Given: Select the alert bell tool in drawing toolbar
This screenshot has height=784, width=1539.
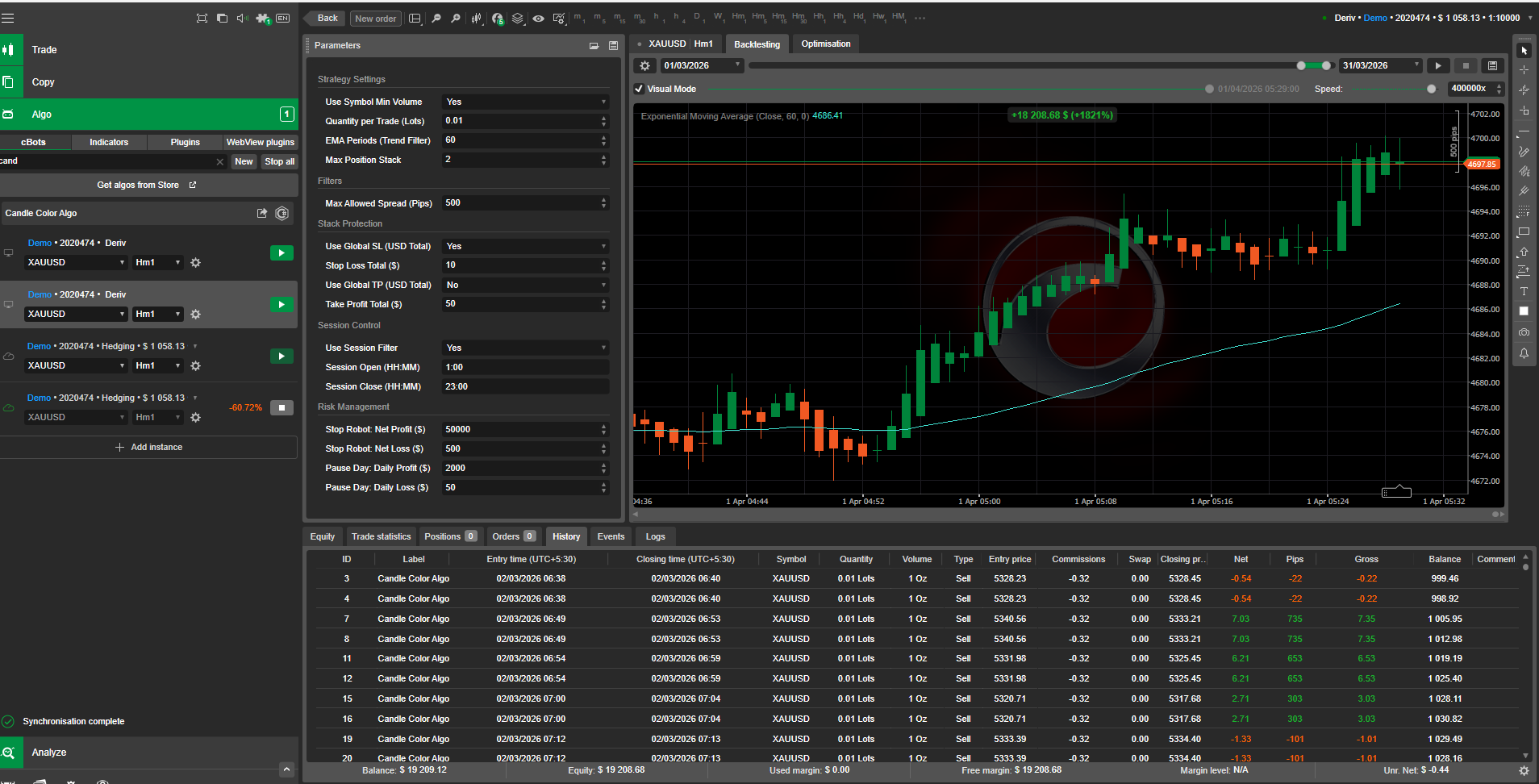Looking at the screenshot, I should (1524, 353).
